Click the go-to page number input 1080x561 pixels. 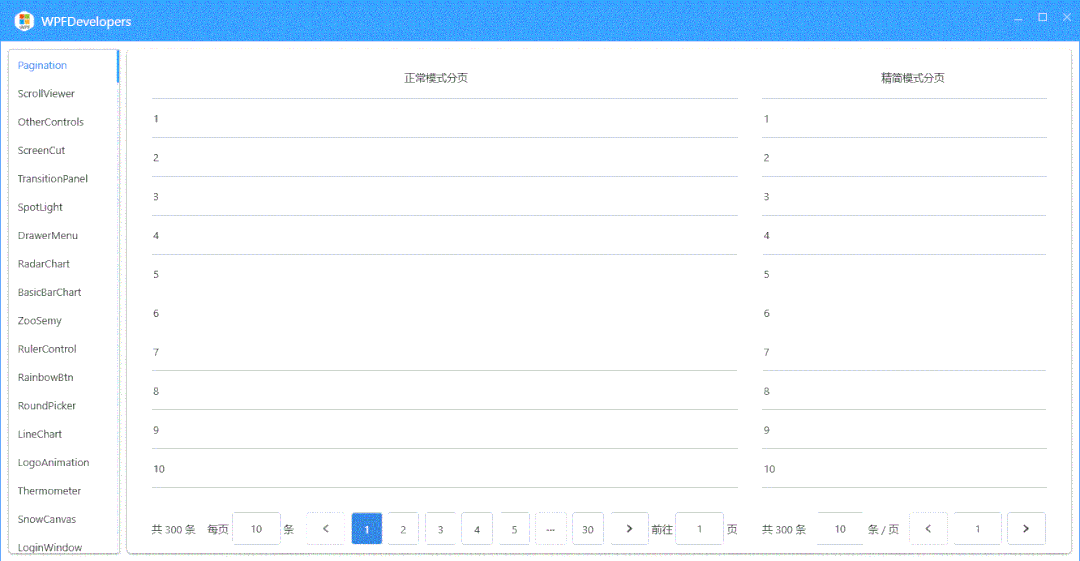(x=699, y=529)
